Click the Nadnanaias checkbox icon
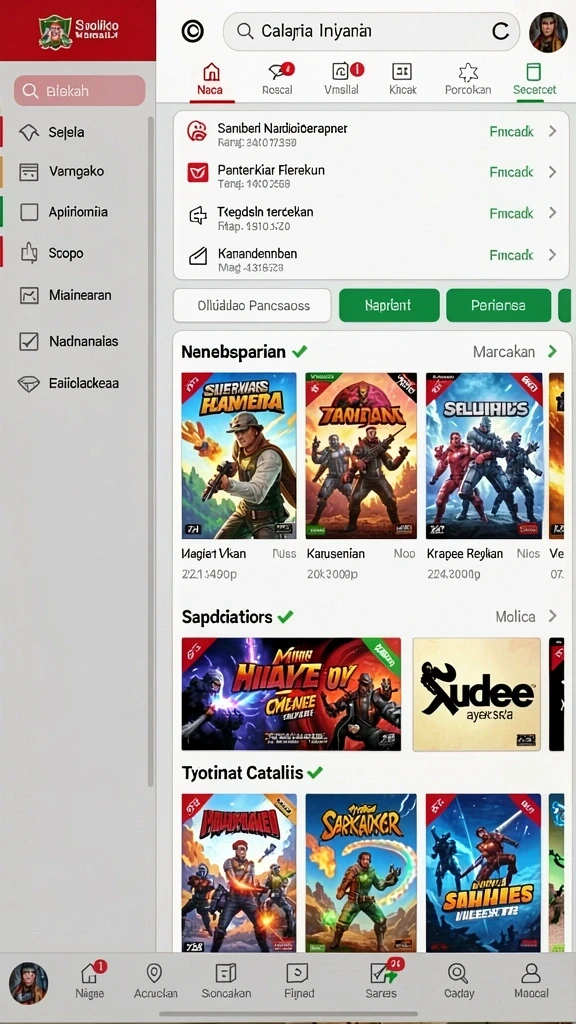The width and height of the screenshot is (576, 1024). 29,341
